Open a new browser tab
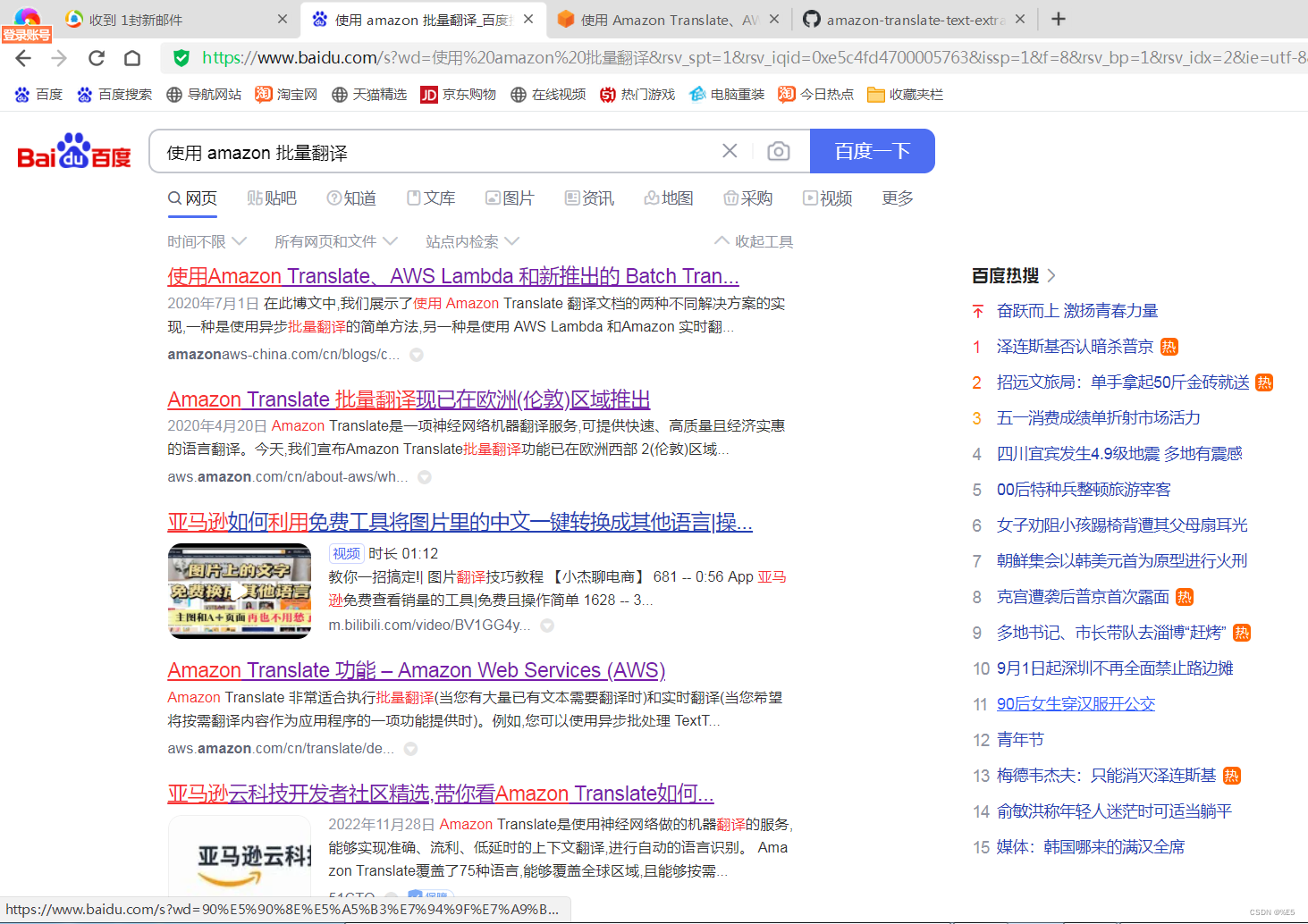 [1059, 19]
